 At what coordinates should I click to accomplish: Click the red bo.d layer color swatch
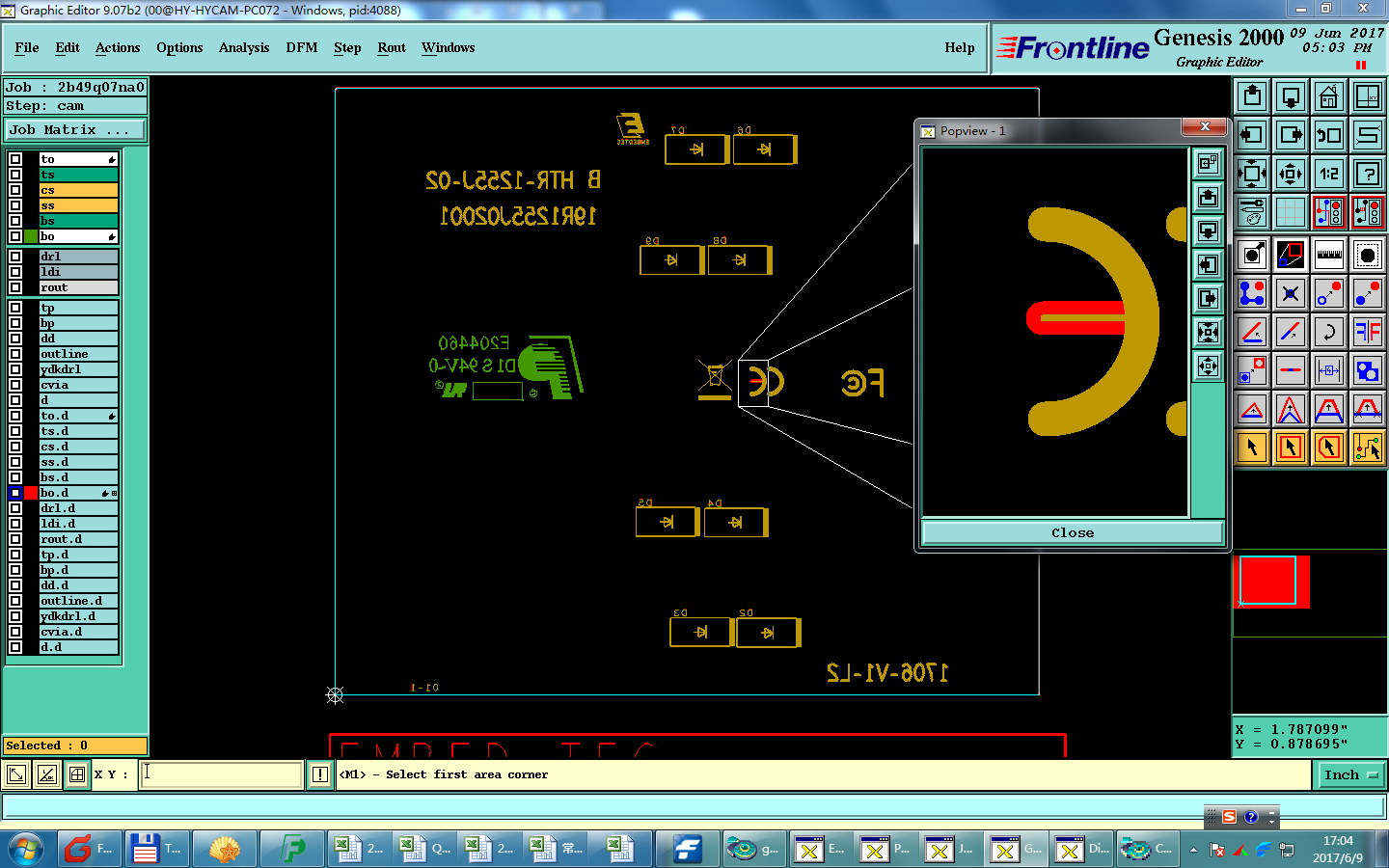click(31, 493)
